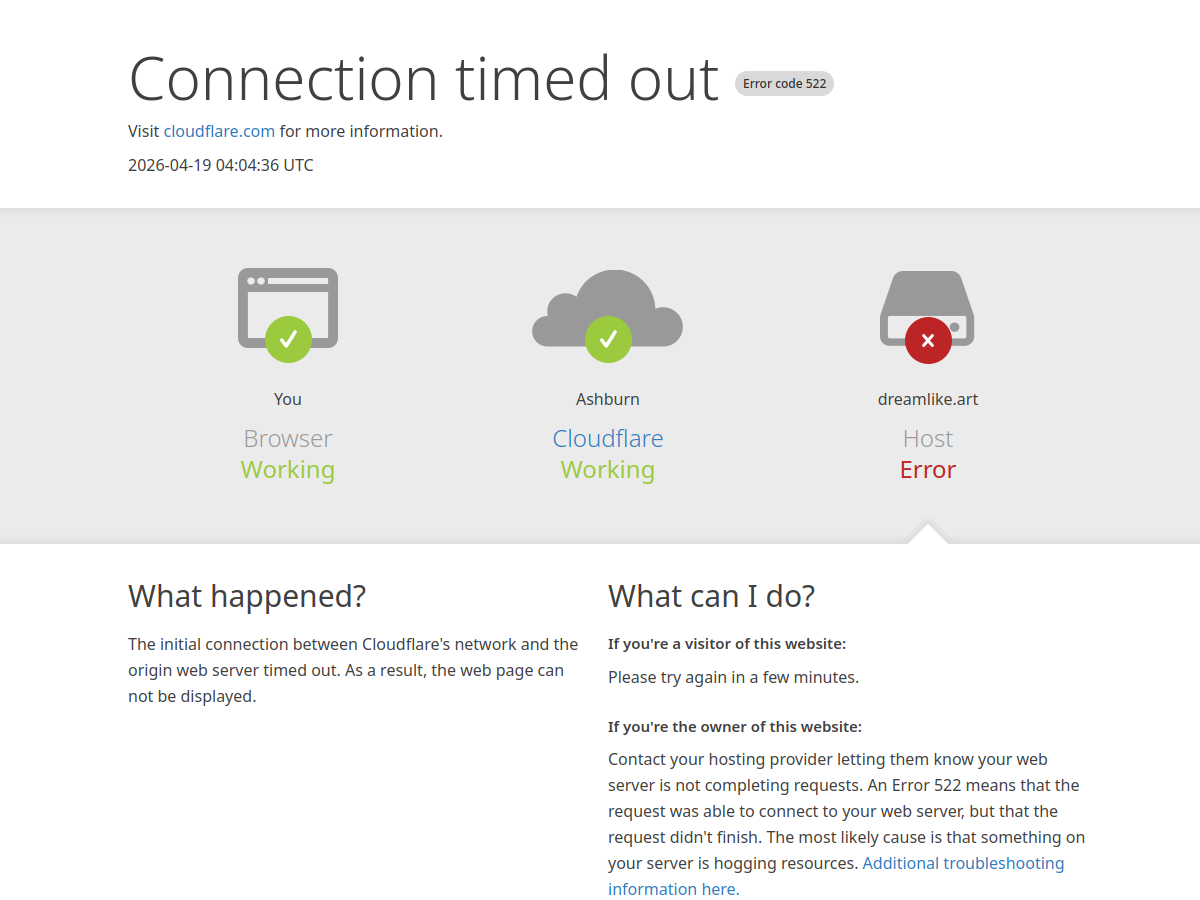
Task: Click the Cloudflare label under Ashburn
Action: click(x=607, y=438)
